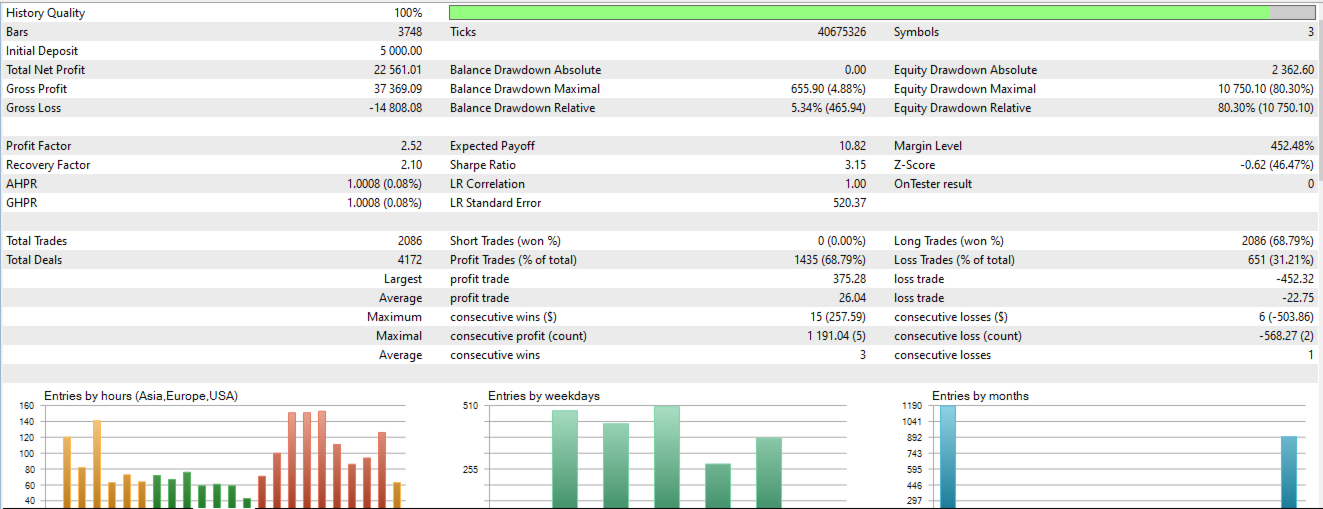Select the Total Net Profit value 22 561.01
1323x509 pixels.
(398, 70)
